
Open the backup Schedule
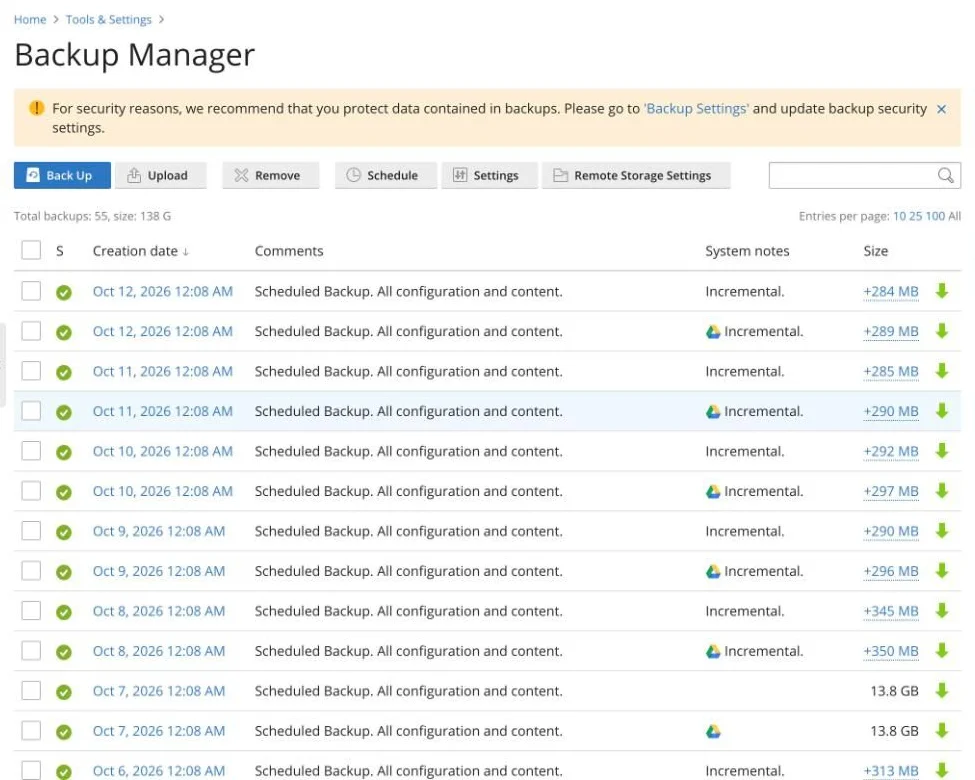pos(386,175)
